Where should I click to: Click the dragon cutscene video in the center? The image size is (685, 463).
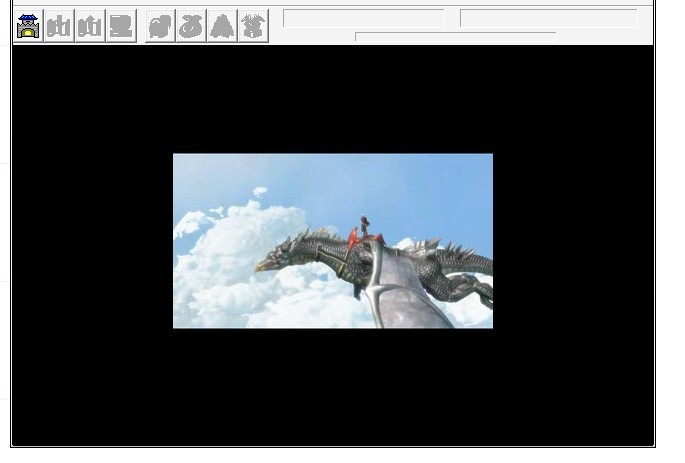(x=332, y=240)
